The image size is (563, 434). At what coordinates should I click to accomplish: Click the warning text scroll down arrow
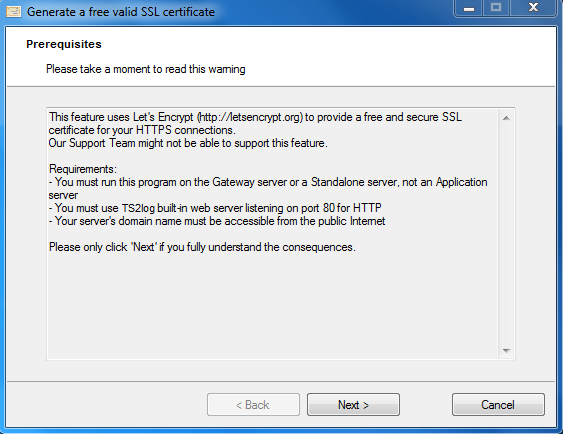[506, 350]
